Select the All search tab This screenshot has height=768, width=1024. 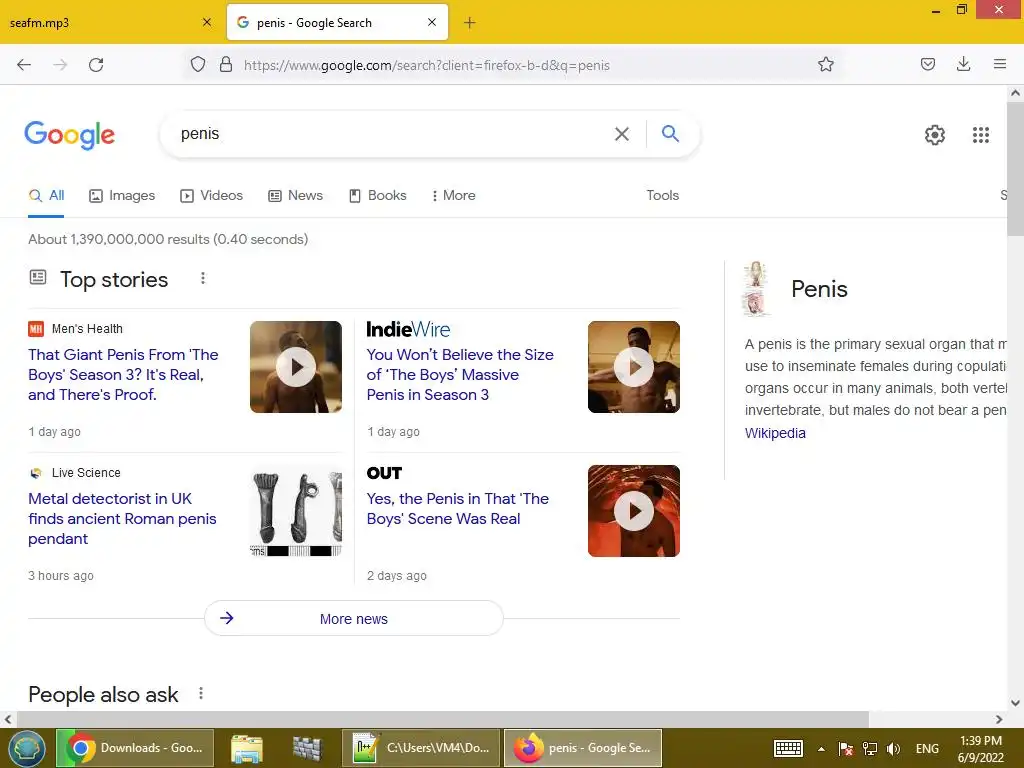(x=46, y=195)
